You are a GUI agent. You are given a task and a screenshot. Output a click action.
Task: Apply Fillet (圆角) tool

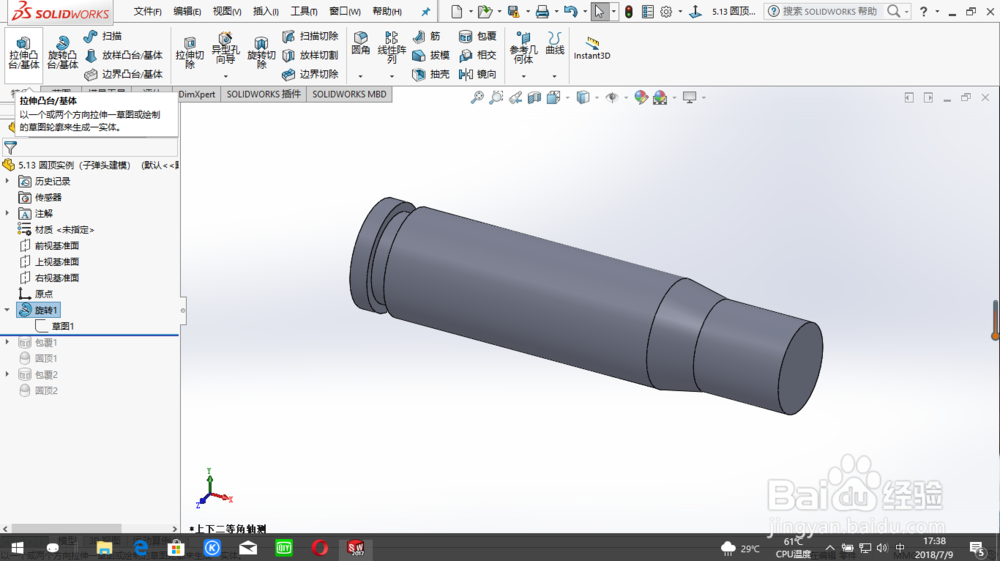coord(360,44)
